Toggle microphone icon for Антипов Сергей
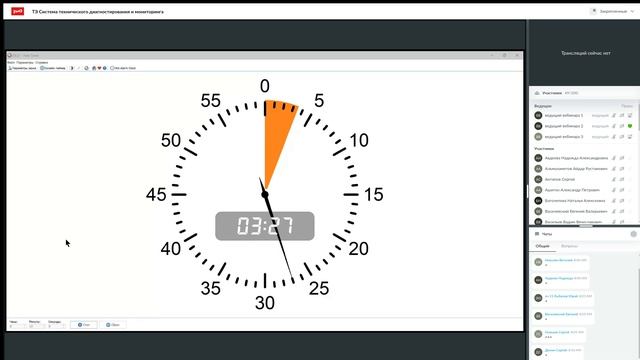 [614, 179]
